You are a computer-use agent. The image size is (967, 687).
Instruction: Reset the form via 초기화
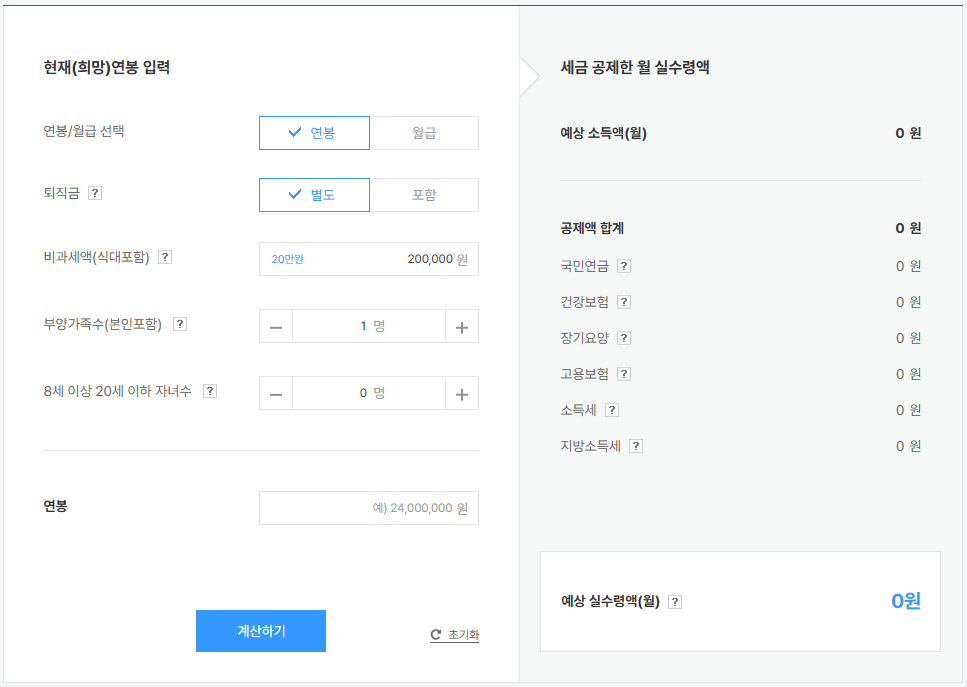(454, 634)
